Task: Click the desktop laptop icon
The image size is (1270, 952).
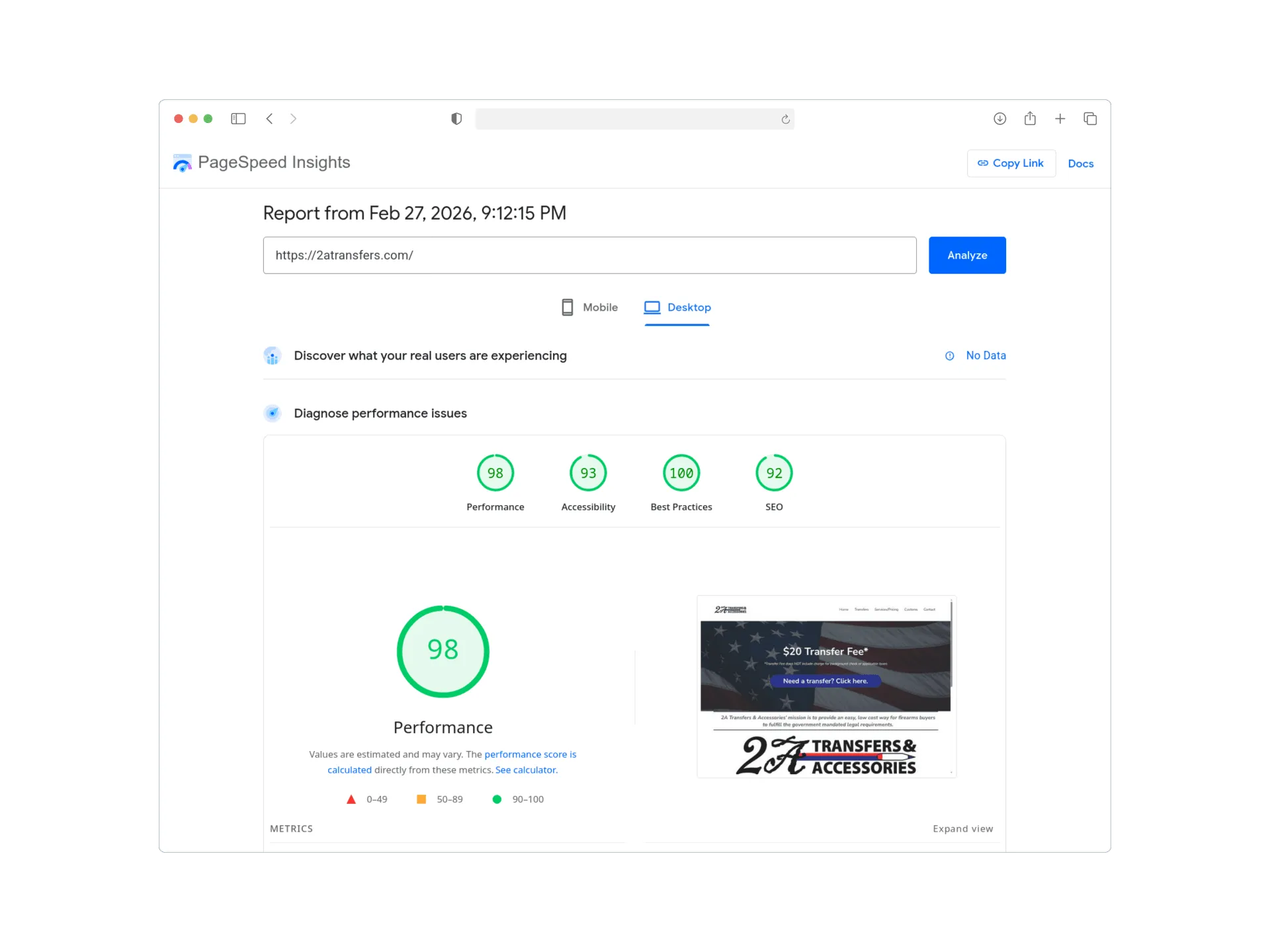Action: click(x=652, y=307)
